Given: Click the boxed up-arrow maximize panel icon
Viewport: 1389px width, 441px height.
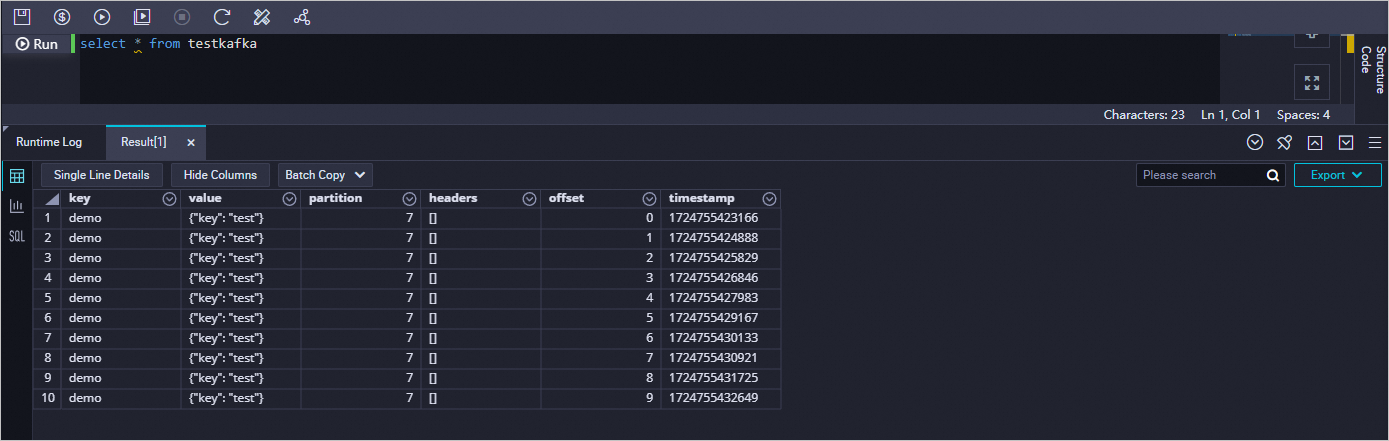Looking at the screenshot, I should coord(1315,142).
